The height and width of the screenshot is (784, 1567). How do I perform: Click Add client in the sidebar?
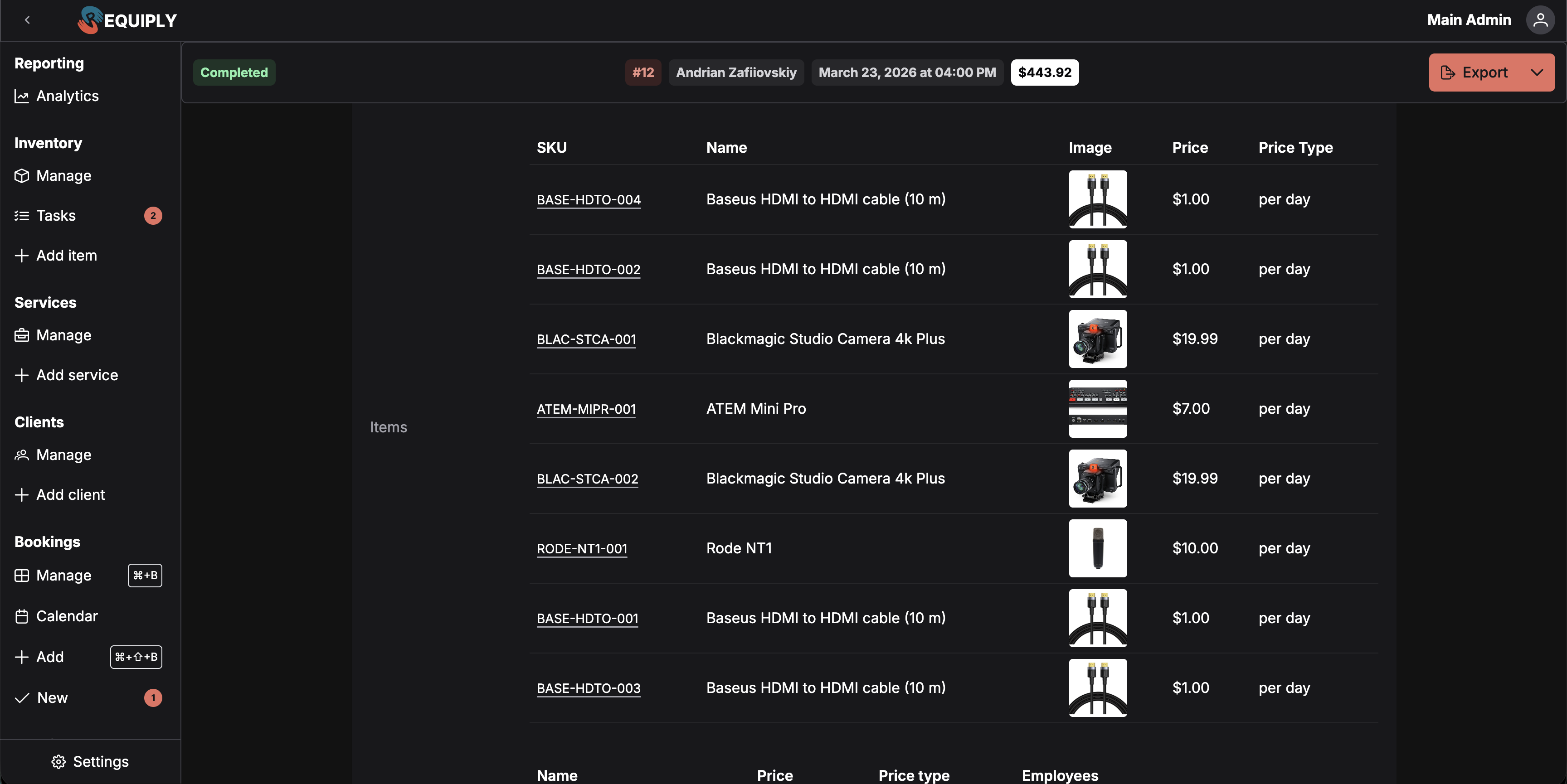pos(59,494)
